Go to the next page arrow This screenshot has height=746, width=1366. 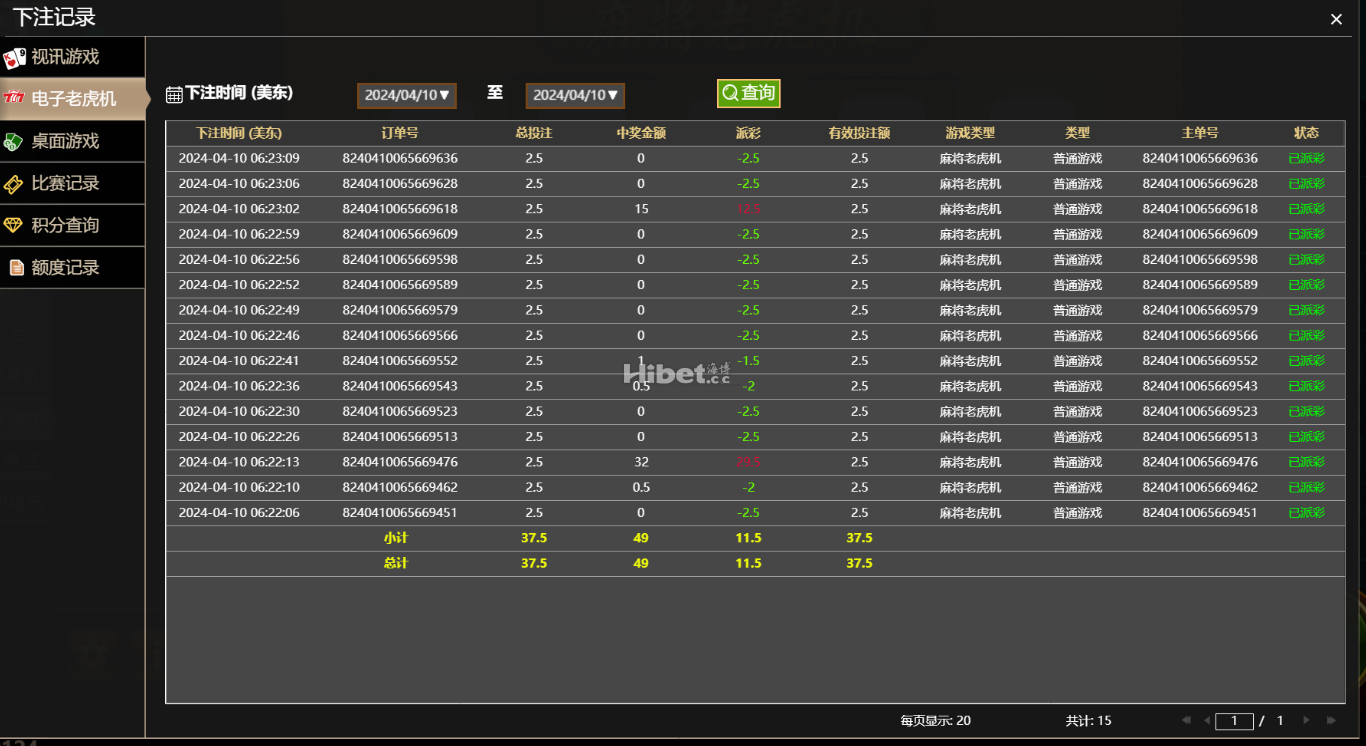tap(1307, 720)
